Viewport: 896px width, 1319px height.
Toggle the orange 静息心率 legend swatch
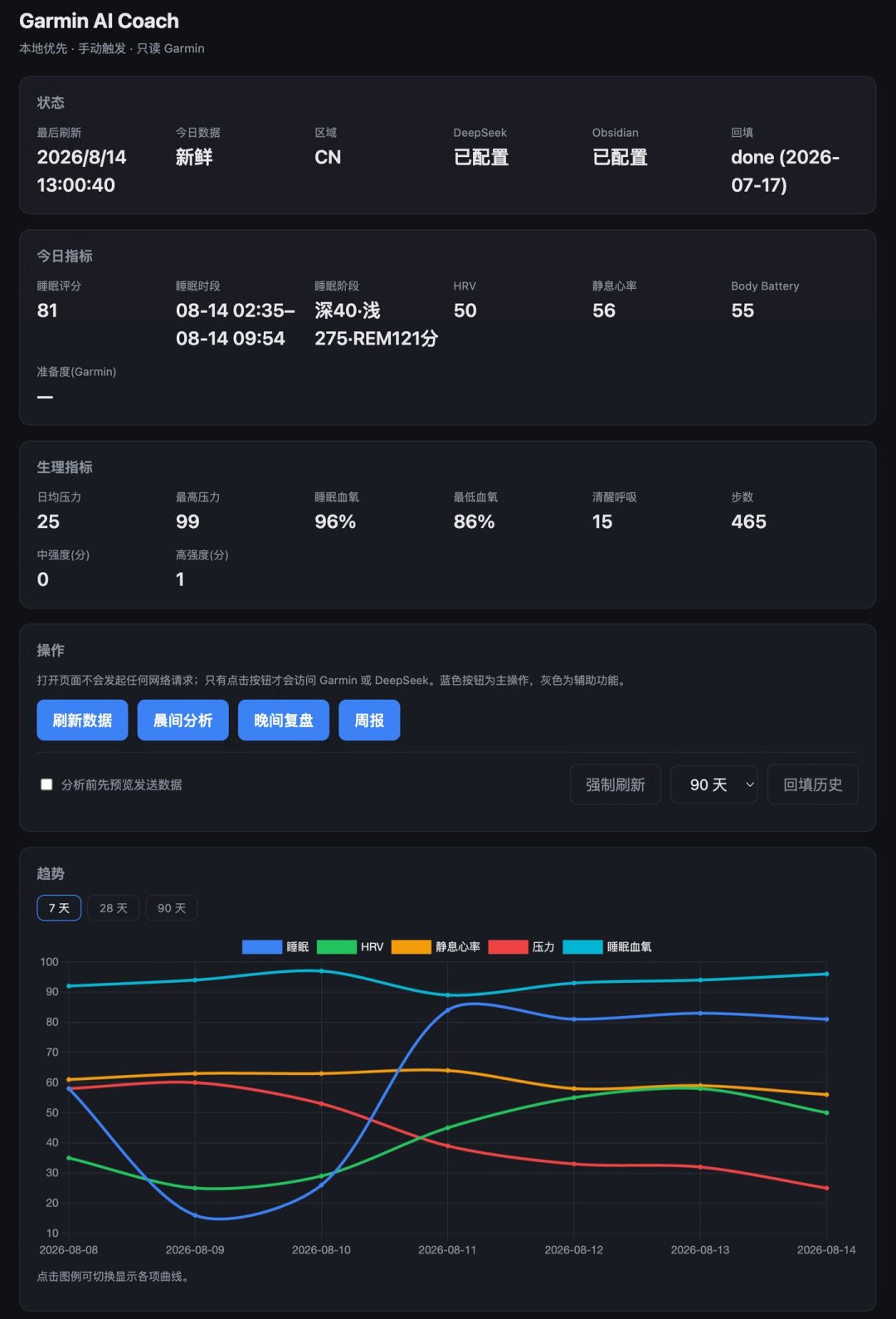(x=411, y=947)
